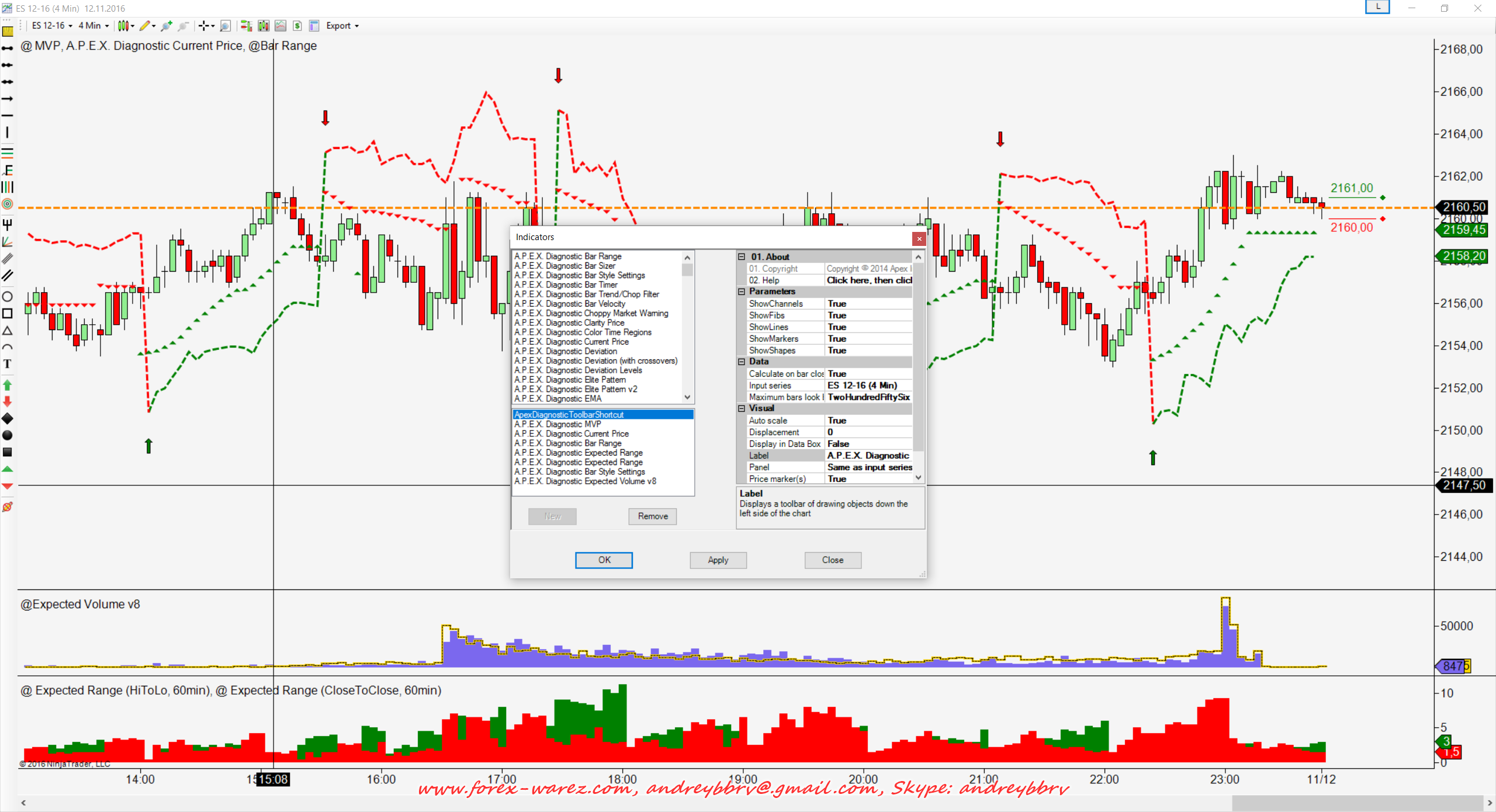
Task: Select the Triangle drawing tool
Action: coord(8,331)
